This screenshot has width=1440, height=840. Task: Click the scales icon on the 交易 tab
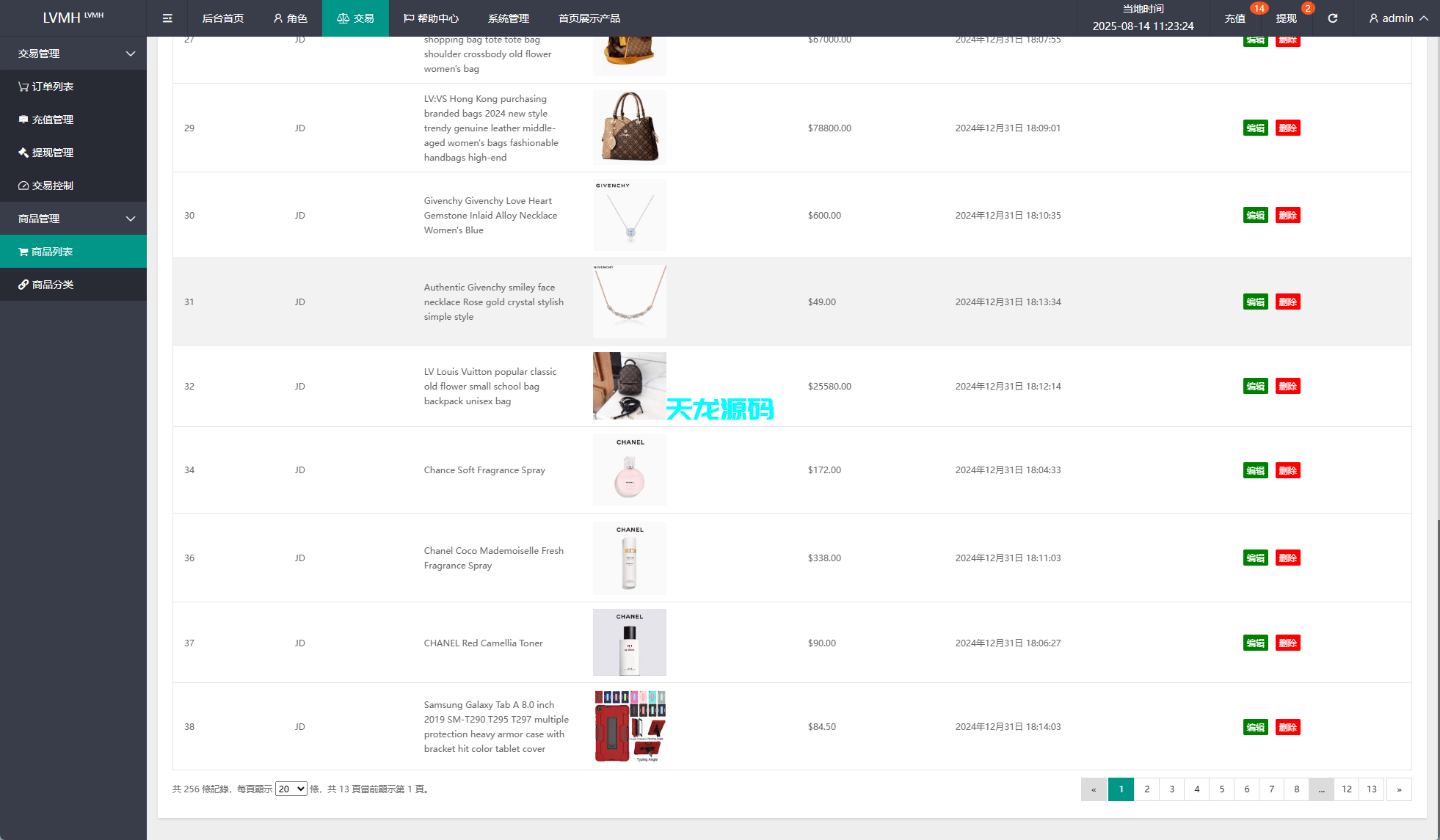343,18
